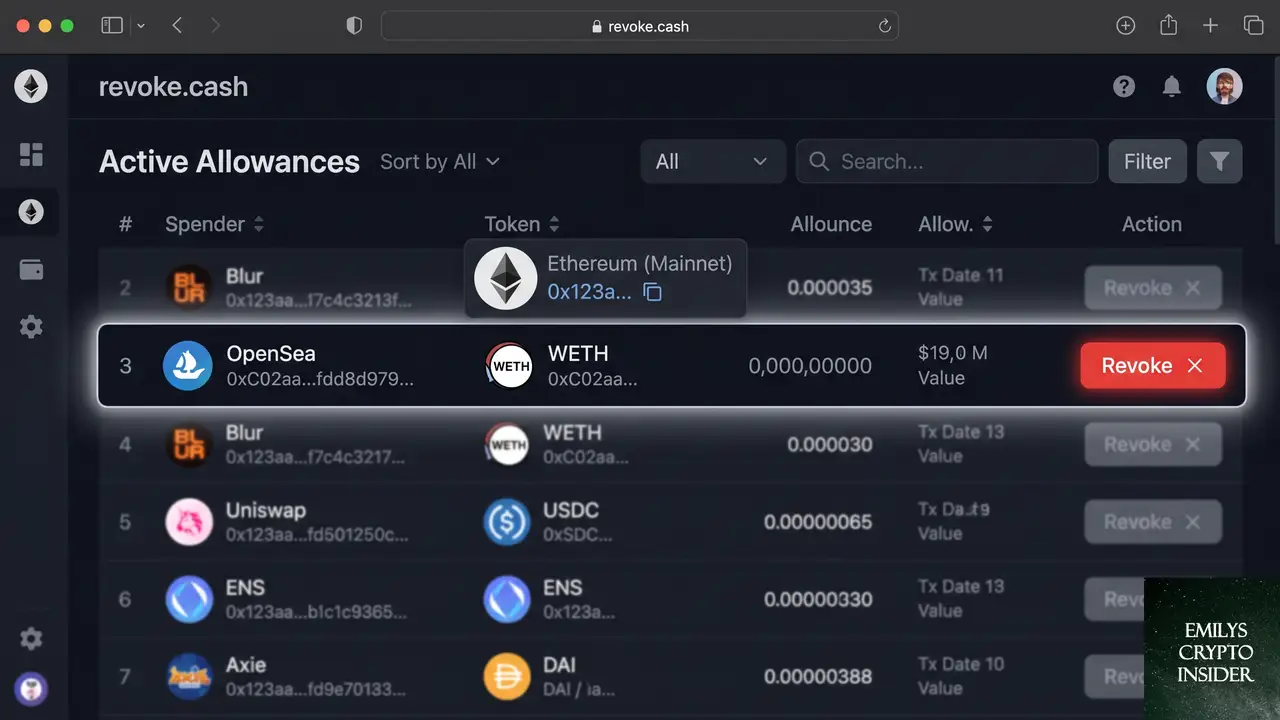This screenshot has height=720, width=1280.
Task: Revoke the OpenSea WETH allowance
Action: (x=1153, y=366)
